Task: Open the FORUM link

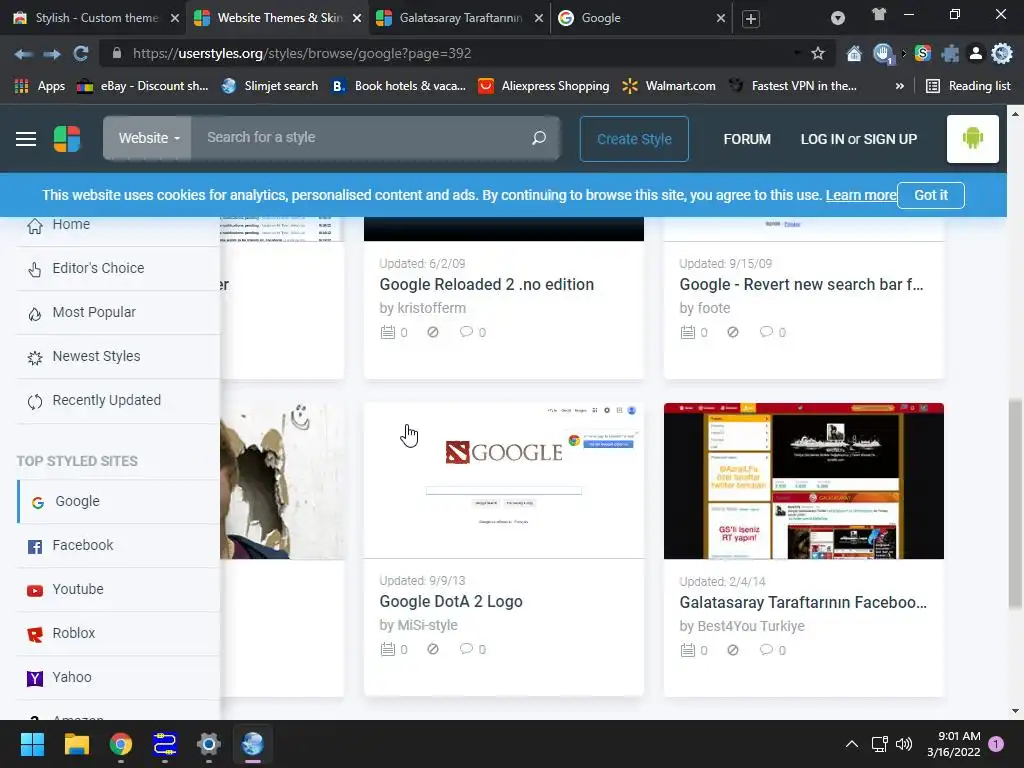Action: (x=747, y=139)
